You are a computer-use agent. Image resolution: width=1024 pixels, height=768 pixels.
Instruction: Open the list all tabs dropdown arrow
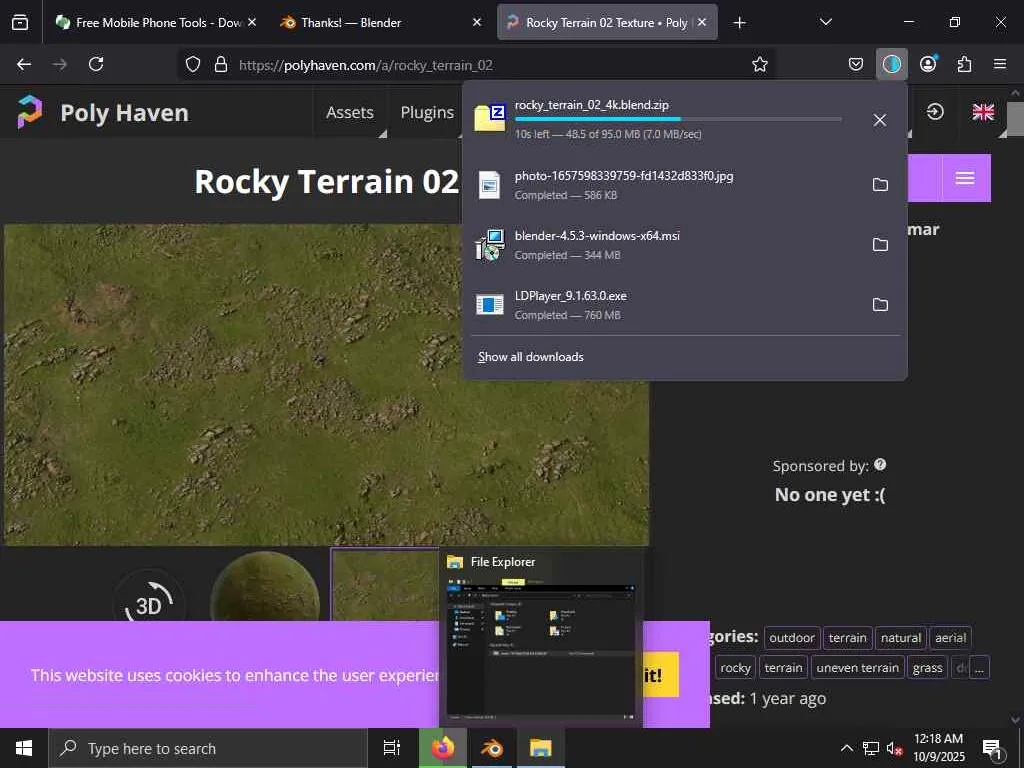[825, 22]
